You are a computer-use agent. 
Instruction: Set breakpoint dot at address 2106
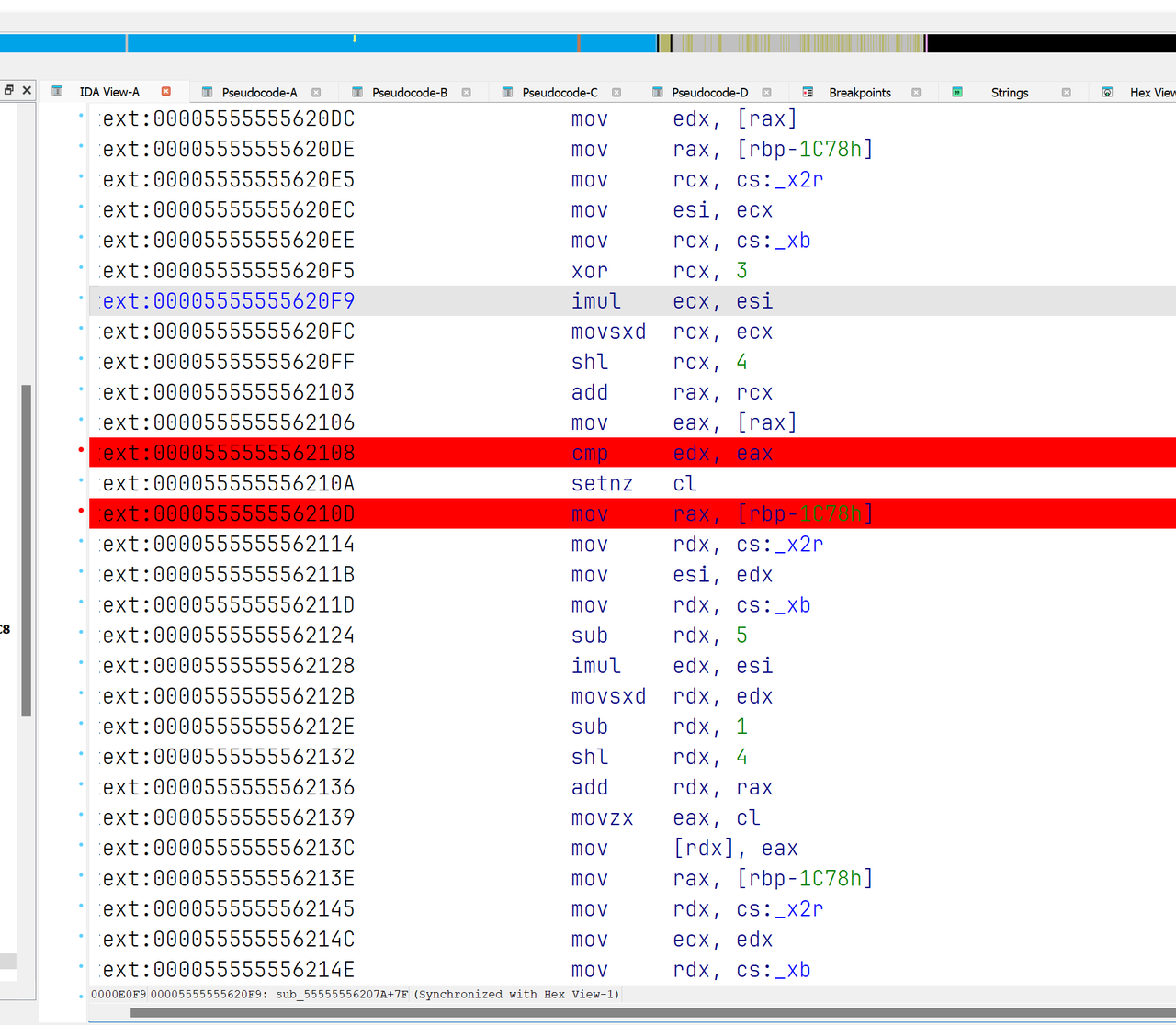point(81,419)
